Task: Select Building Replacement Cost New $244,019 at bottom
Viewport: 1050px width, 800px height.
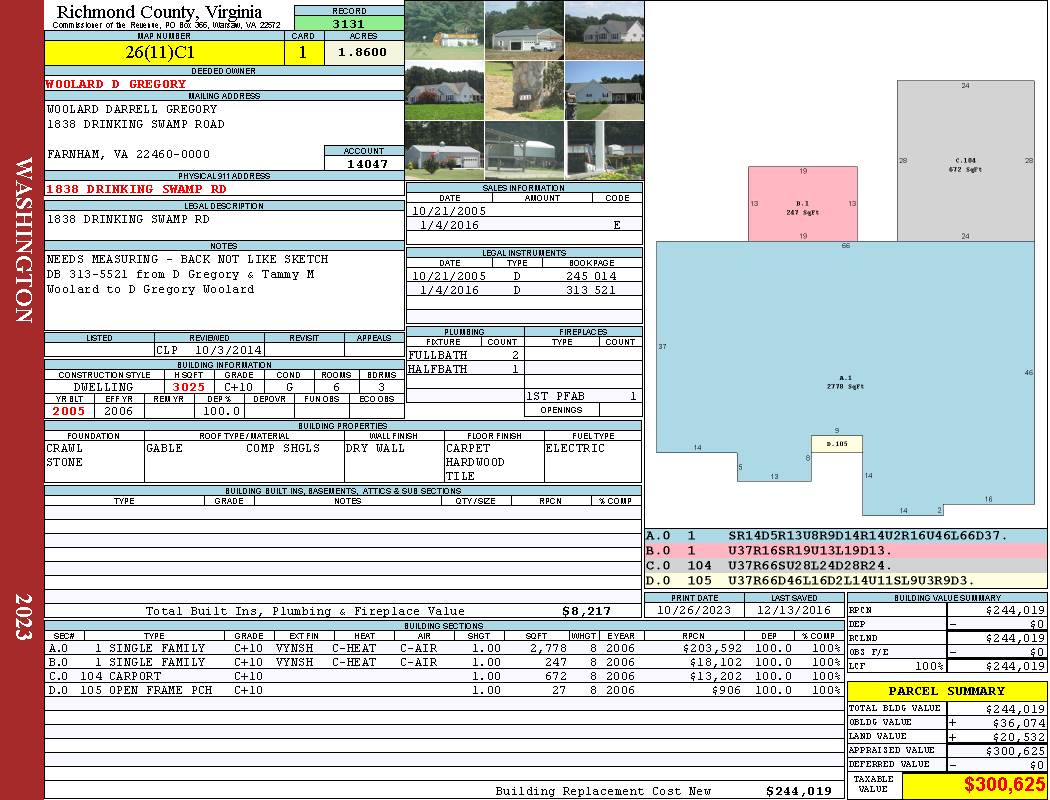Action: click(799, 791)
